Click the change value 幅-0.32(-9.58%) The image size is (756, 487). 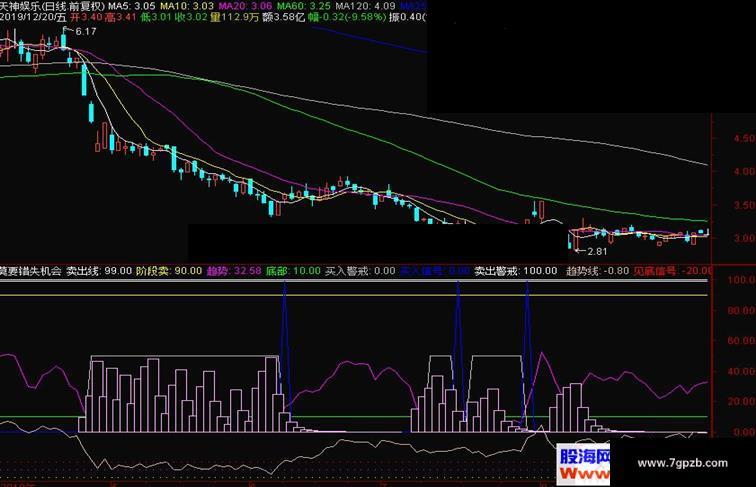click(x=347, y=17)
